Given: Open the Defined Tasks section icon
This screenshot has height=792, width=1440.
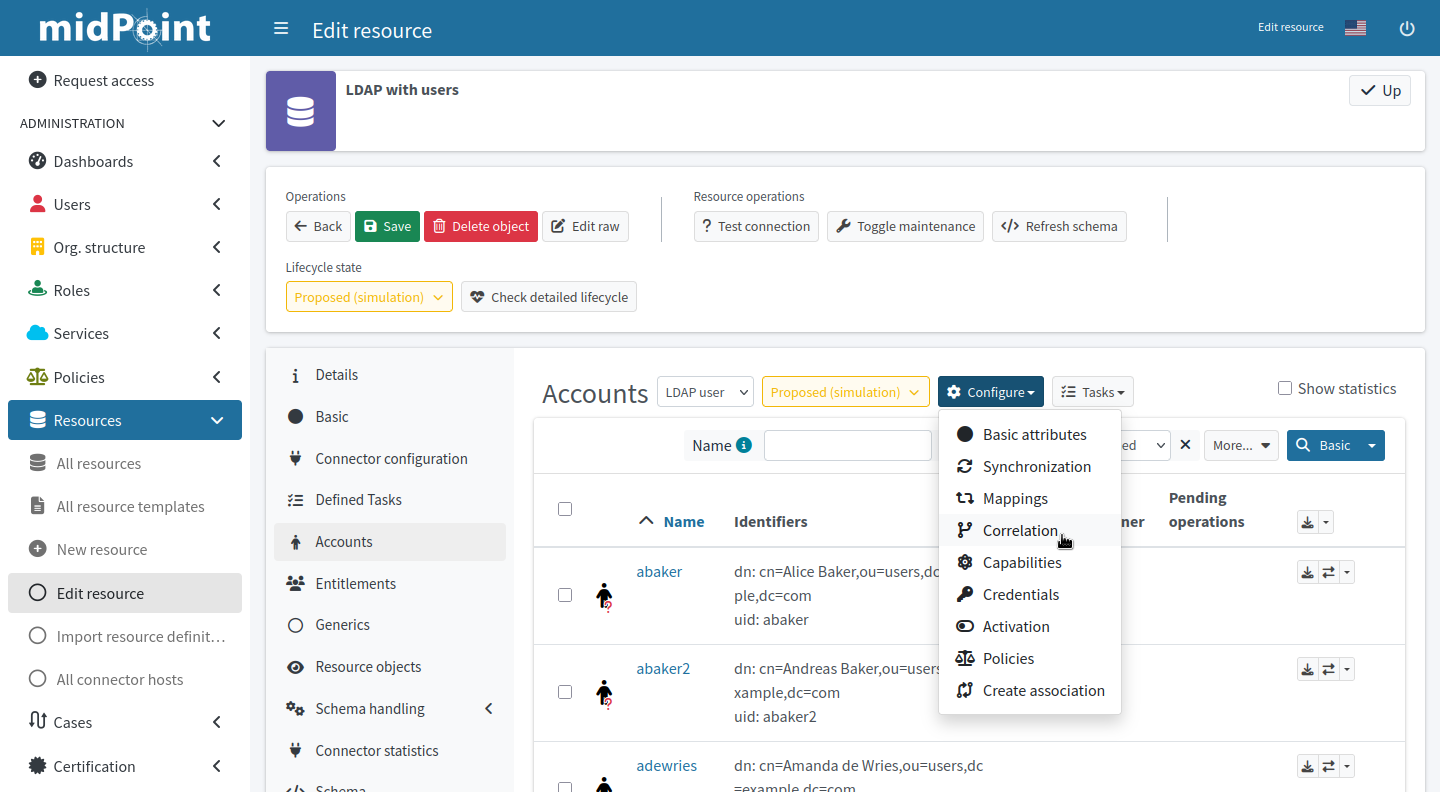Looking at the screenshot, I should 295,499.
